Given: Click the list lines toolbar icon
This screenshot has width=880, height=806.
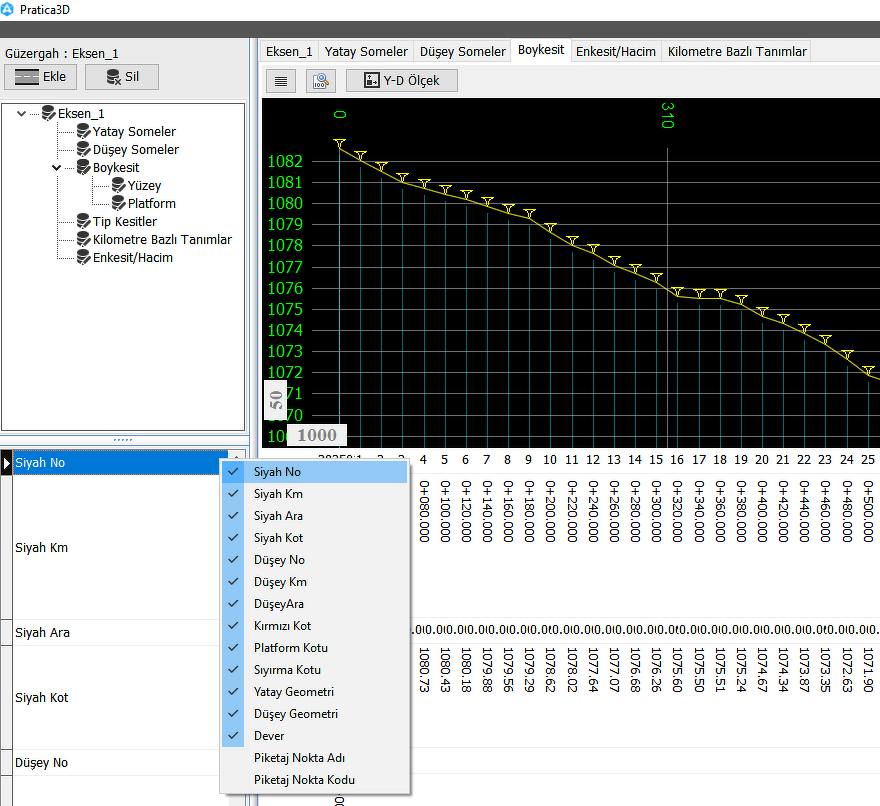Looking at the screenshot, I should [281, 81].
